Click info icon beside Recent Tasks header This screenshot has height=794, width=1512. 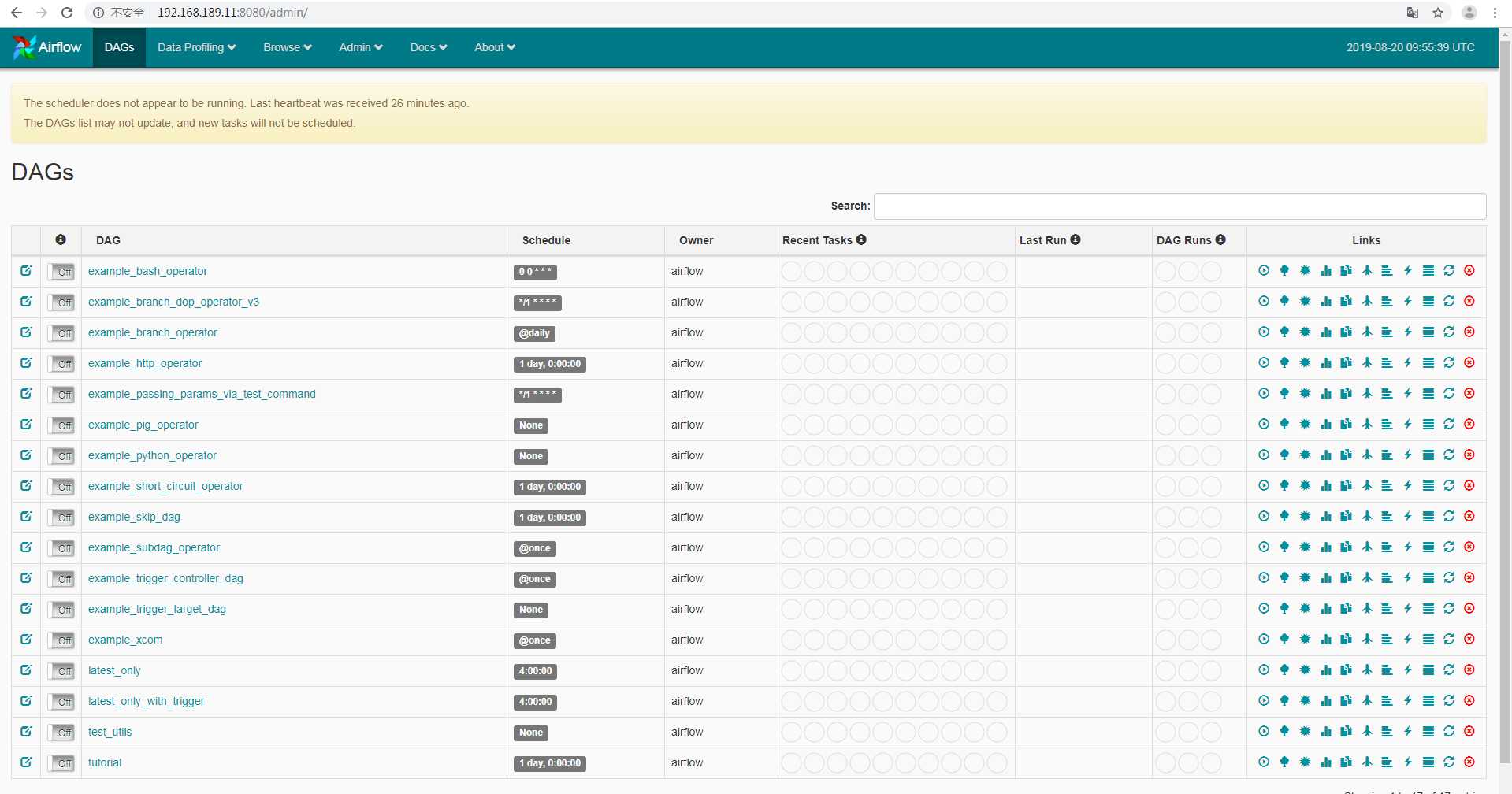[861, 239]
